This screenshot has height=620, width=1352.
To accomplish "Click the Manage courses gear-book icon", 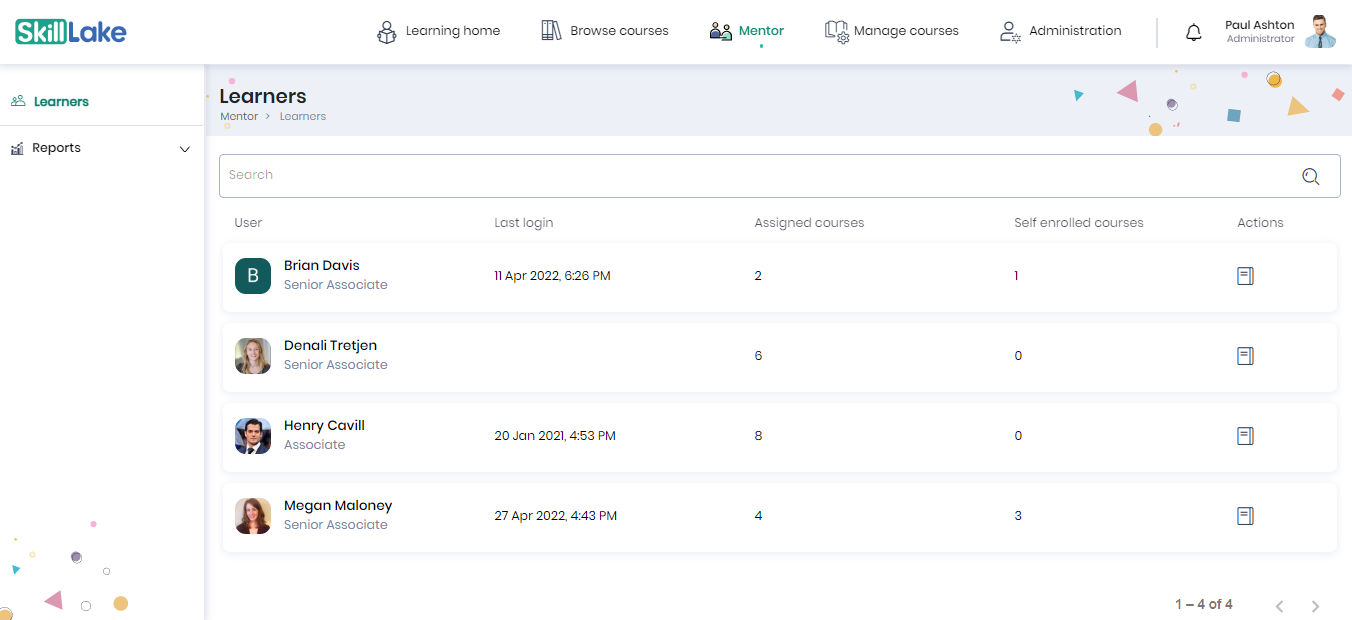I will 836,32.
